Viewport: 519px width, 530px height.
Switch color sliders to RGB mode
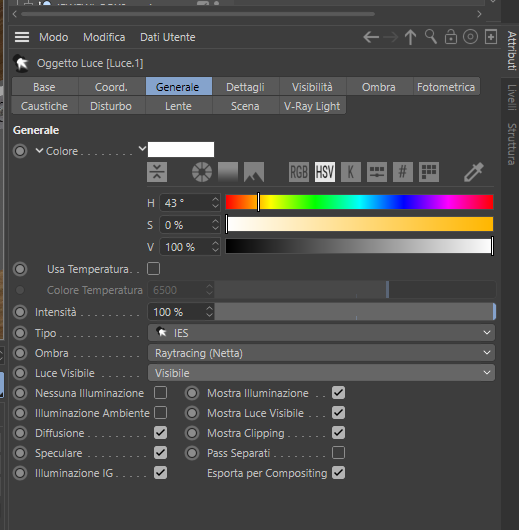[299, 172]
